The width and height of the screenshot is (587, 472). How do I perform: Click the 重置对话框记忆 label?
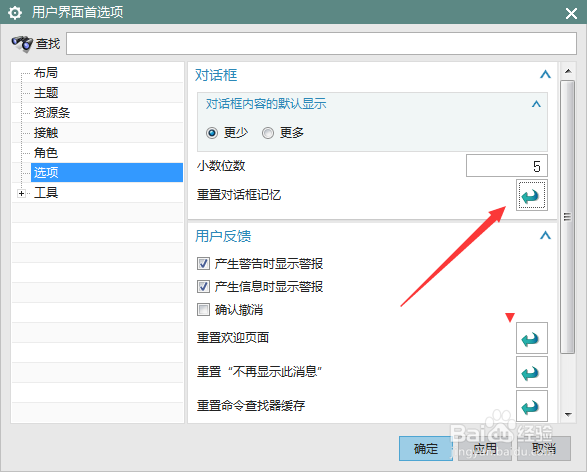click(239, 195)
